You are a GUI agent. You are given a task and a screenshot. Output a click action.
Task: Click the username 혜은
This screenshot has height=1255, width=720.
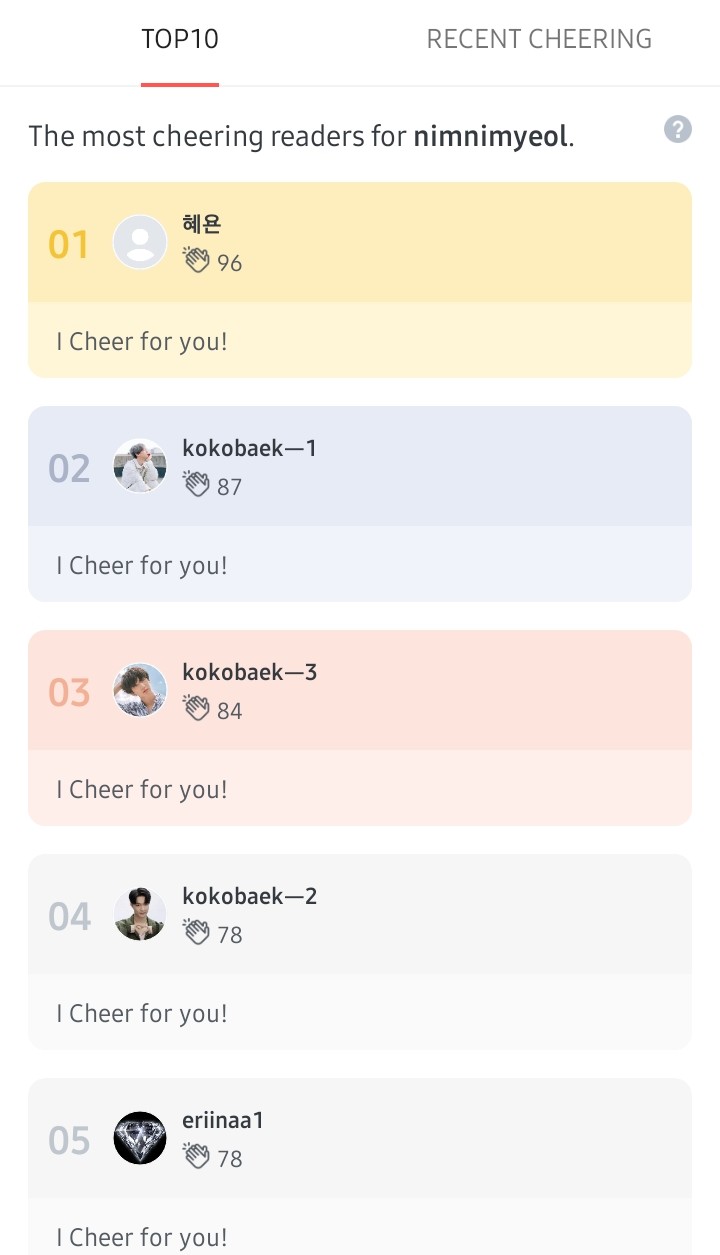point(201,224)
